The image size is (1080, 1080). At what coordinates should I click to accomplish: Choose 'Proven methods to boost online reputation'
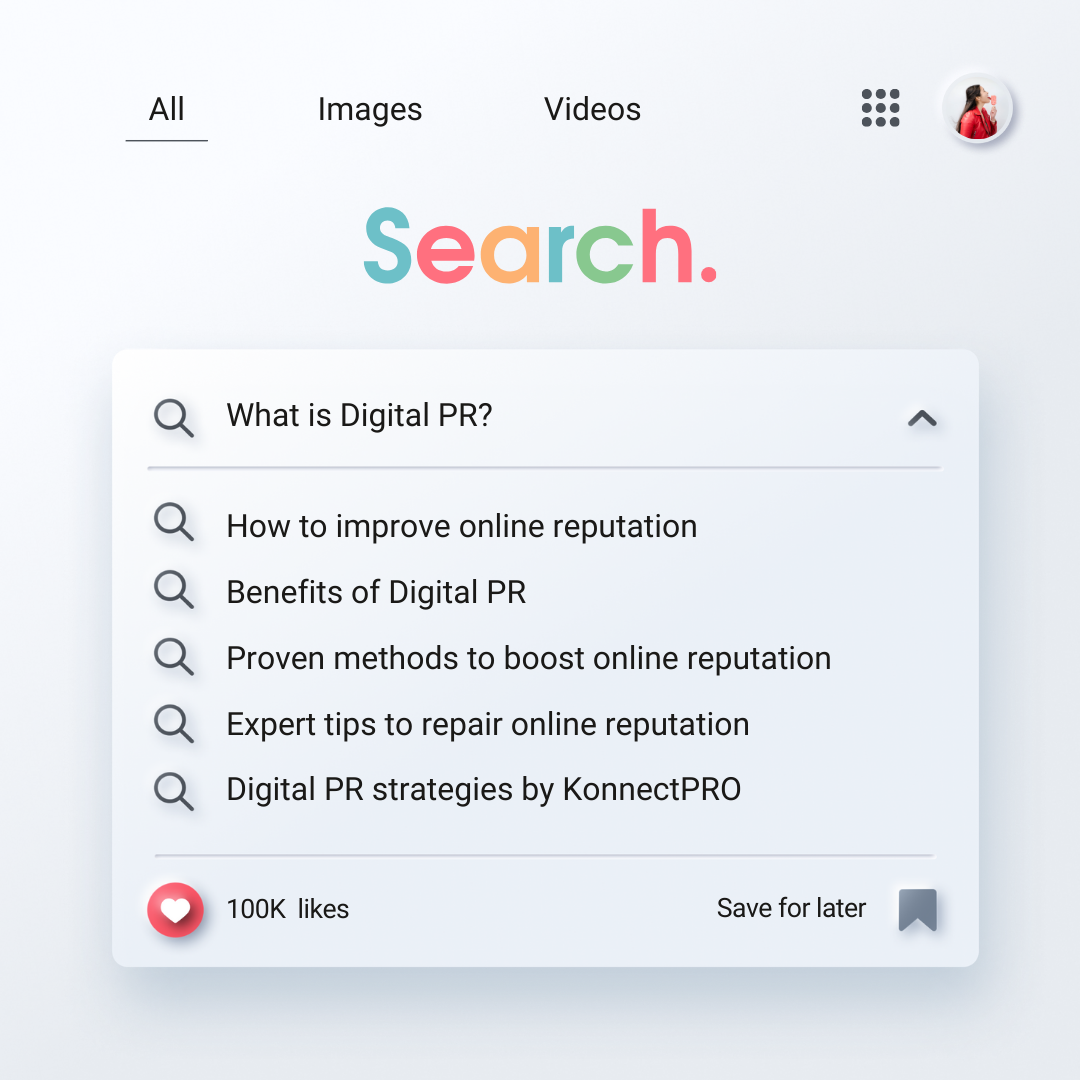click(x=528, y=658)
